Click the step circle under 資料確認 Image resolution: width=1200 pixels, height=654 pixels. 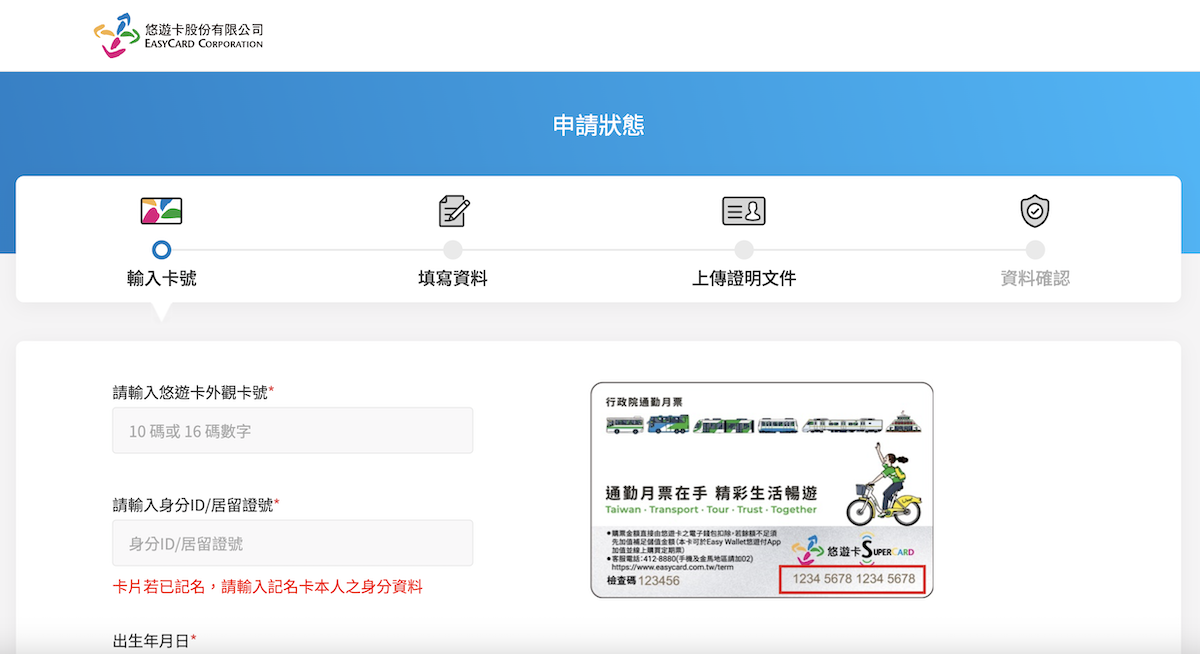click(1034, 249)
